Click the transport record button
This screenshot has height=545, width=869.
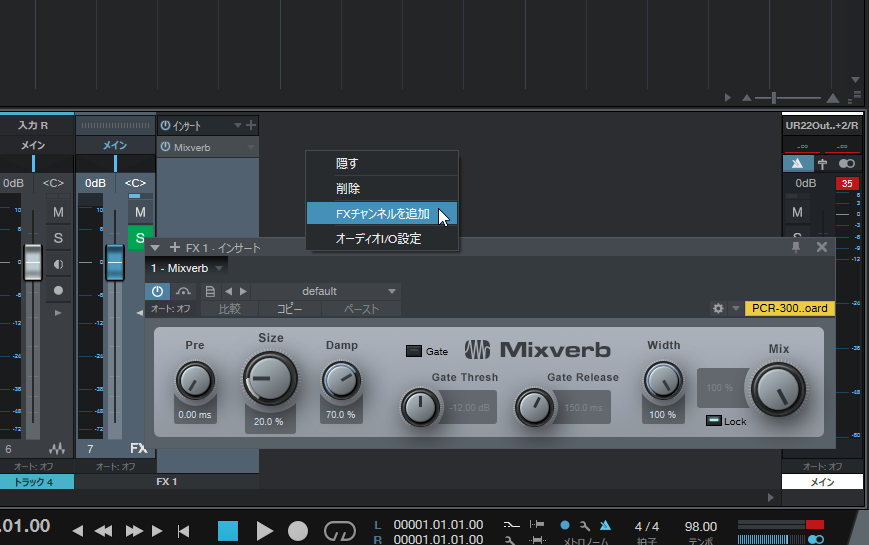pyautogui.click(x=298, y=531)
